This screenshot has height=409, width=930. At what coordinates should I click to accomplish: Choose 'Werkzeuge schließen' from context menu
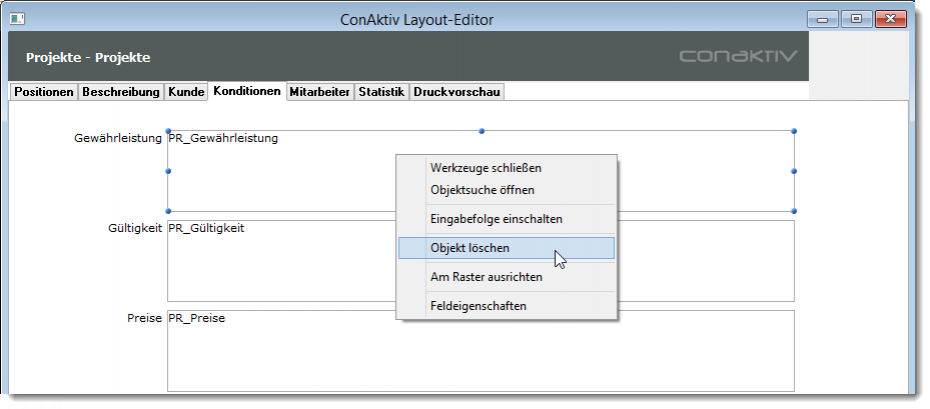coord(485,168)
